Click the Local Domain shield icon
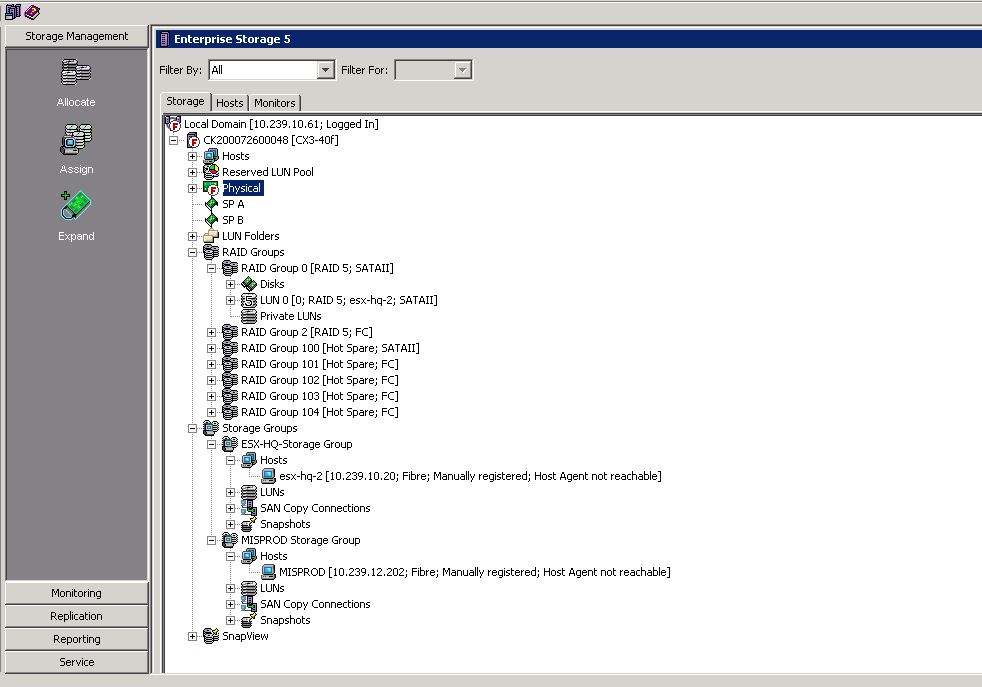Image resolution: width=982 pixels, height=687 pixels. pos(173,124)
